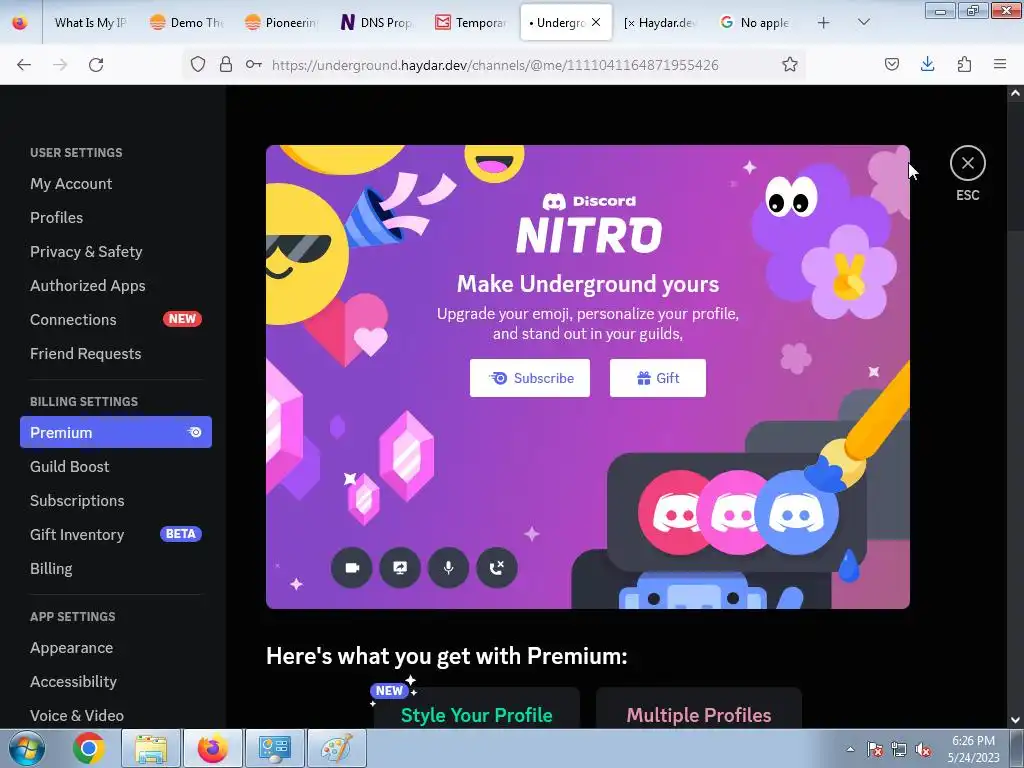Expand the list all tabs chevron
1024x768 pixels.
pyautogui.click(x=863, y=23)
